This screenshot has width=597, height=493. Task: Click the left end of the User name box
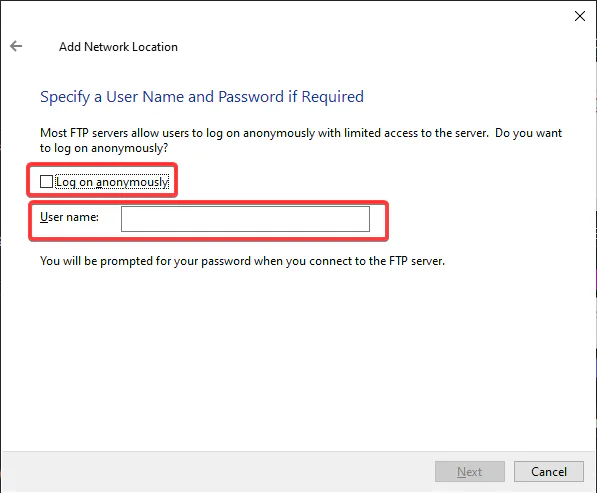click(x=129, y=219)
